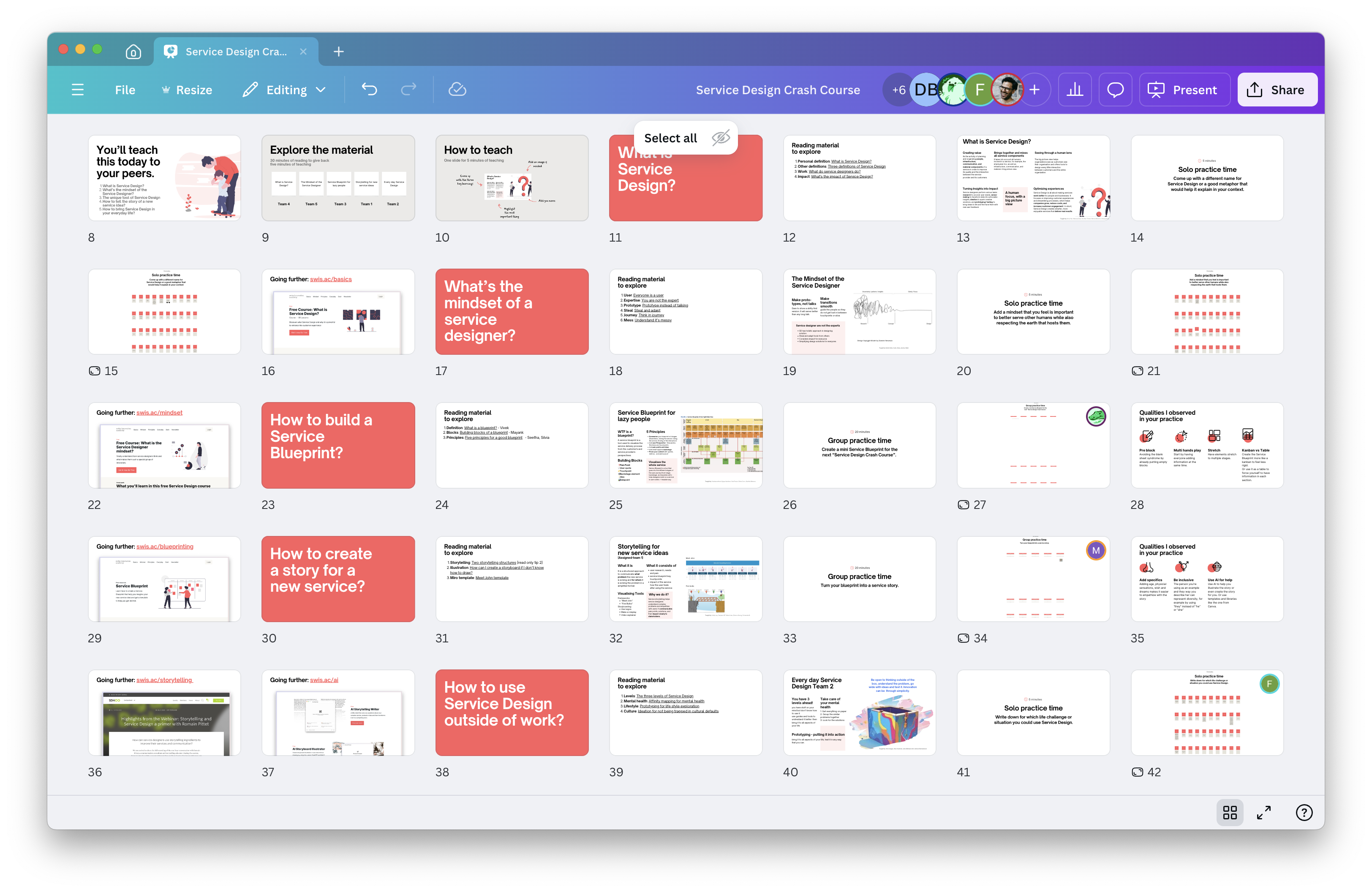The width and height of the screenshot is (1372, 892).
Task: Enter fullscreen with the expand arrows icon
Action: (1263, 813)
